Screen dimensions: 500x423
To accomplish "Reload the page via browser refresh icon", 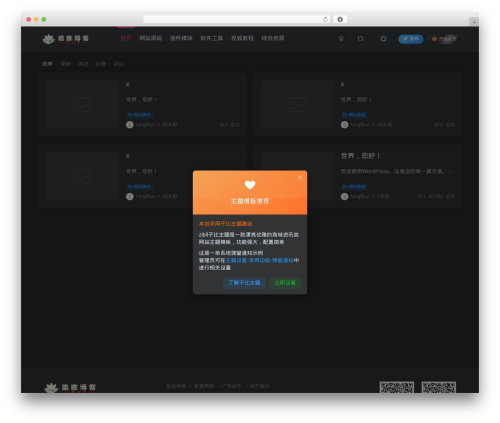I will point(325,19).
